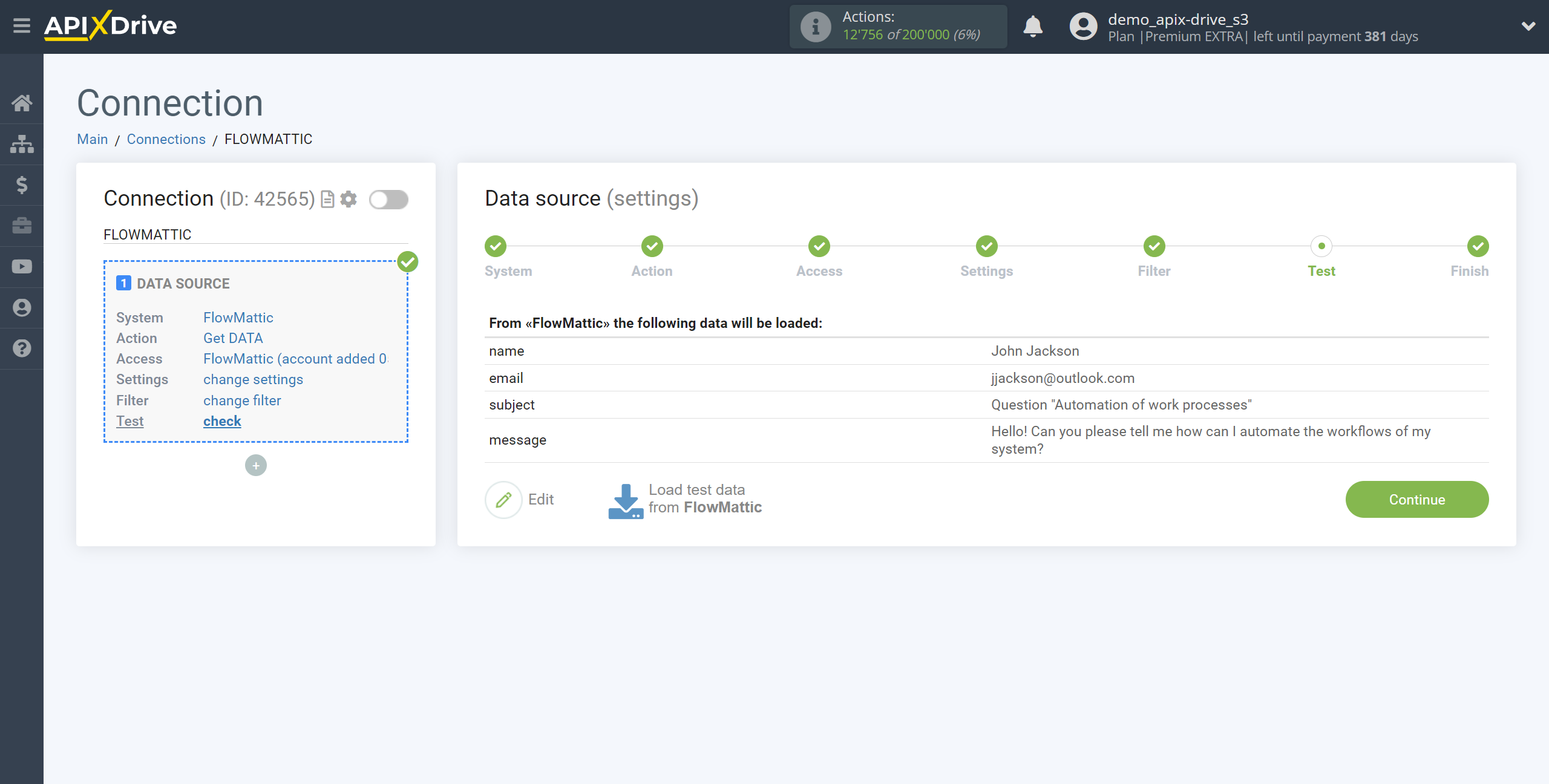
Task: Click the green data source checkmark
Action: [408, 262]
